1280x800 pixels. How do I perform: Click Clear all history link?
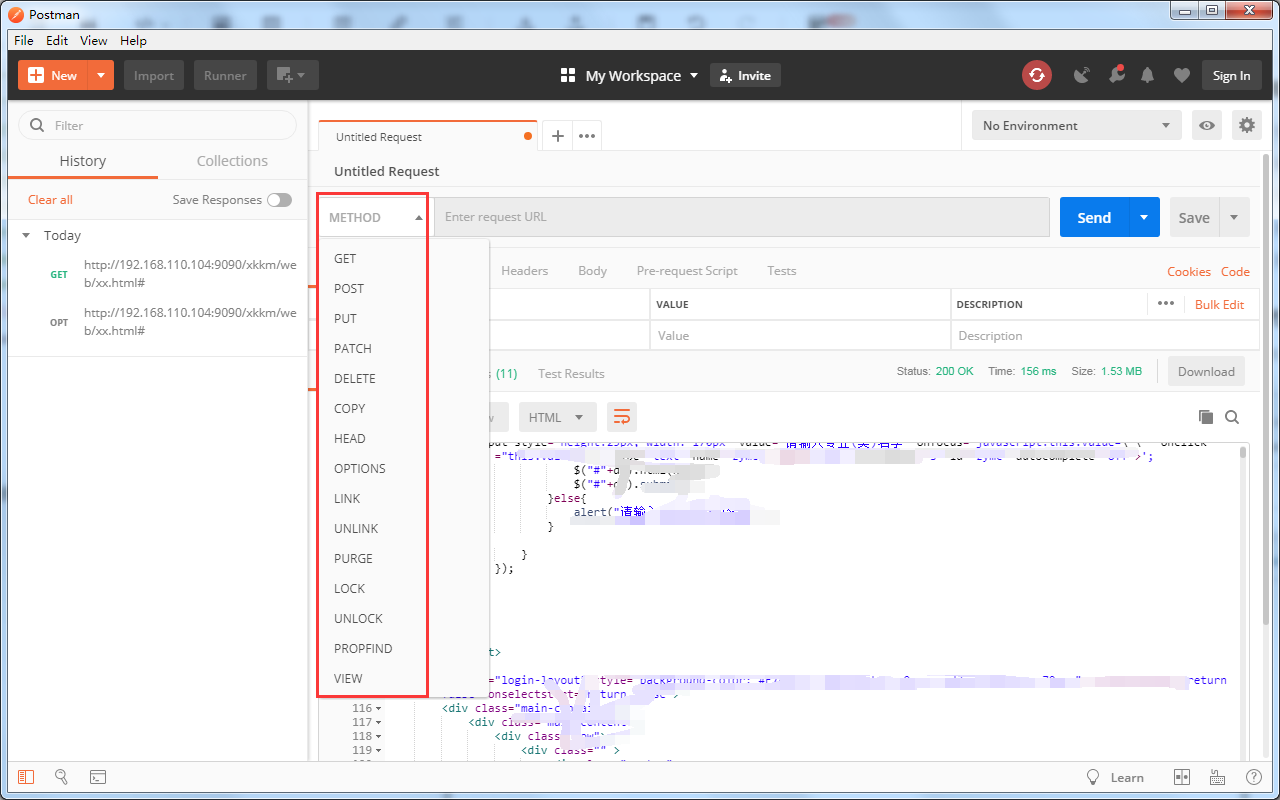tap(50, 200)
